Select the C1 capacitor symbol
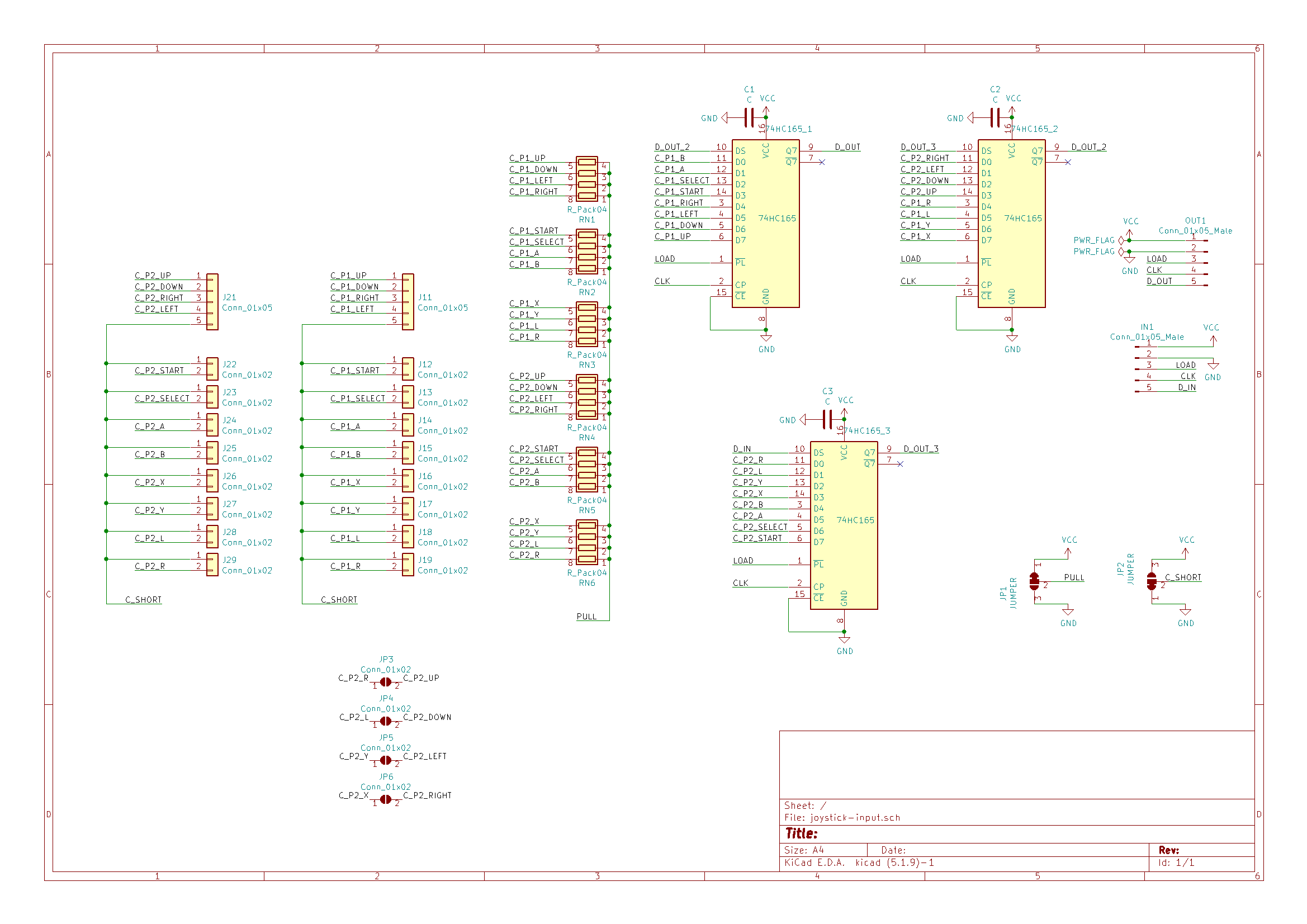The width and height of the screenshot is (1307, 924). (x=749, y=118)
